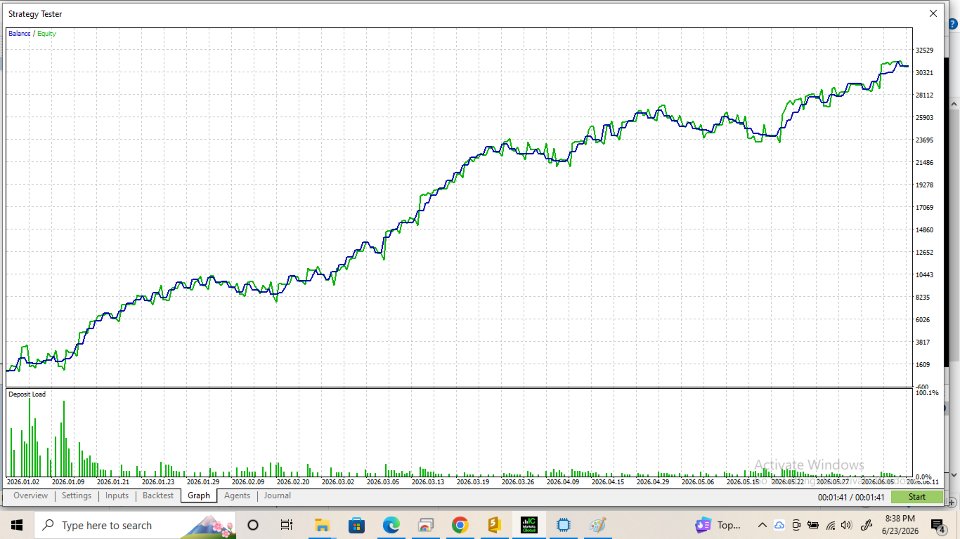Launch Google Chrome from the taskbar

[460, 525]
